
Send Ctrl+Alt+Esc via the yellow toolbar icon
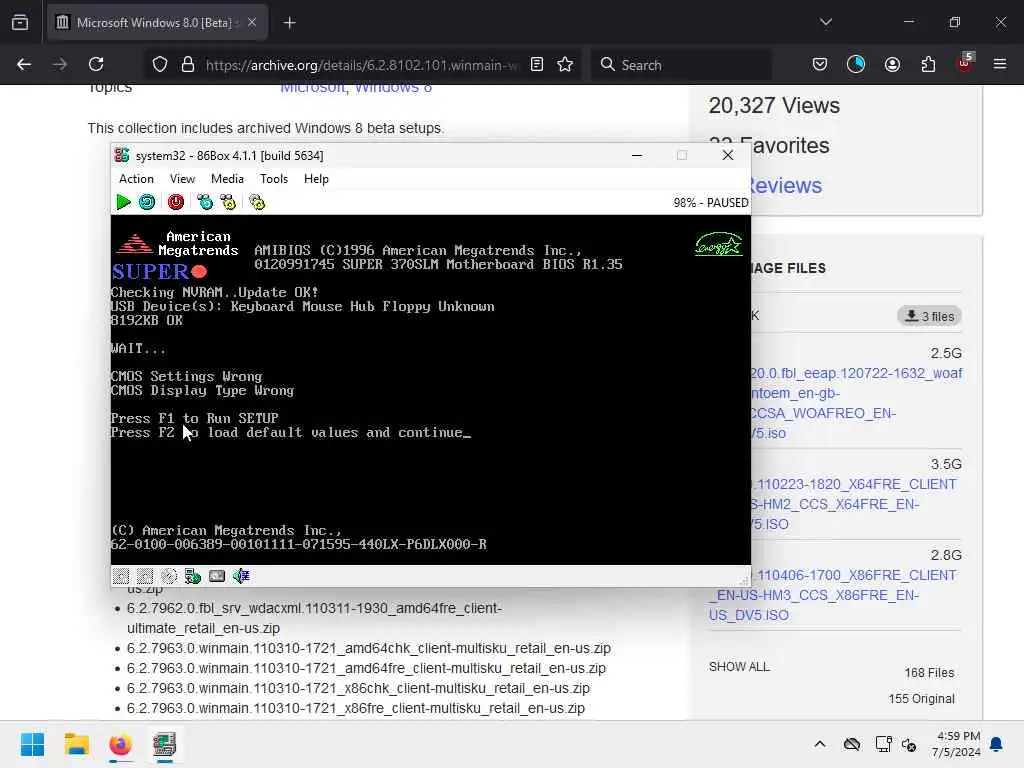pyautogui.click(x=228, y=202)
